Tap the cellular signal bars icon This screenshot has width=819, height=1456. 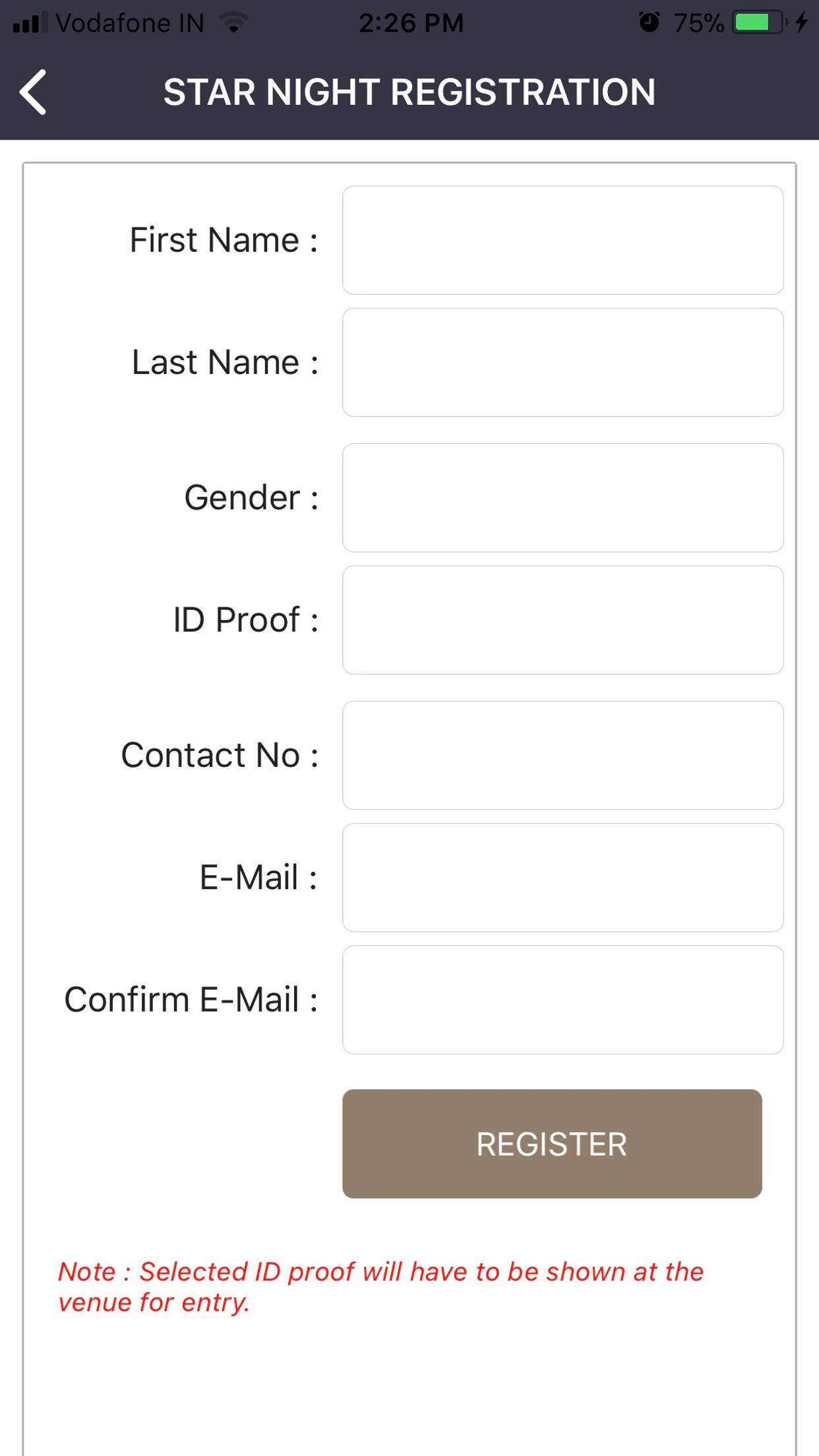tap(30, 22)
